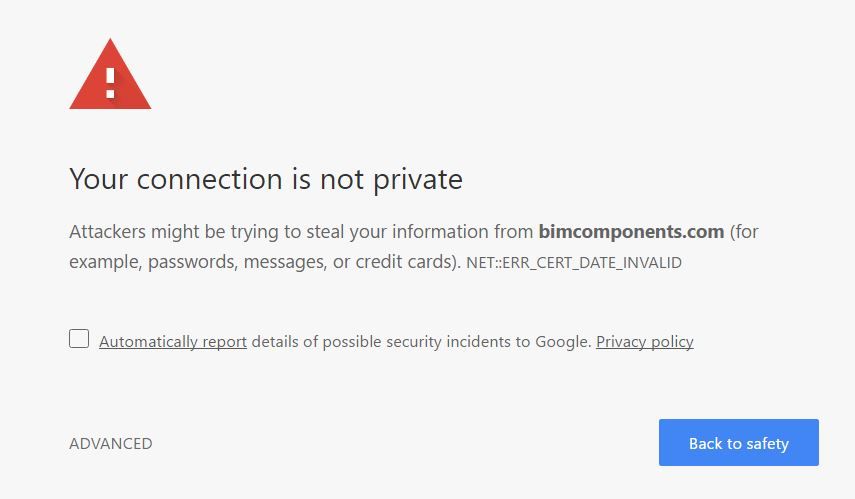
Task: Click the word "Google" in the report line
Action: 561,342
